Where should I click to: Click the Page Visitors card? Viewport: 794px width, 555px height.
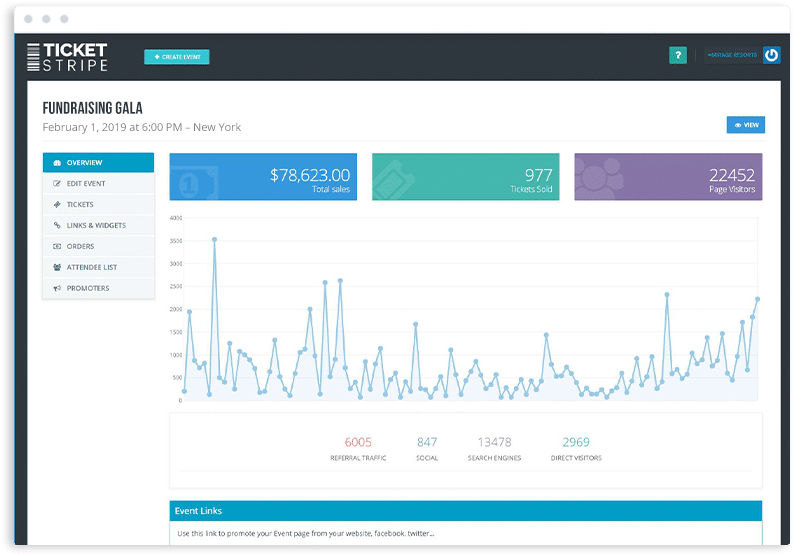point(668,177)
